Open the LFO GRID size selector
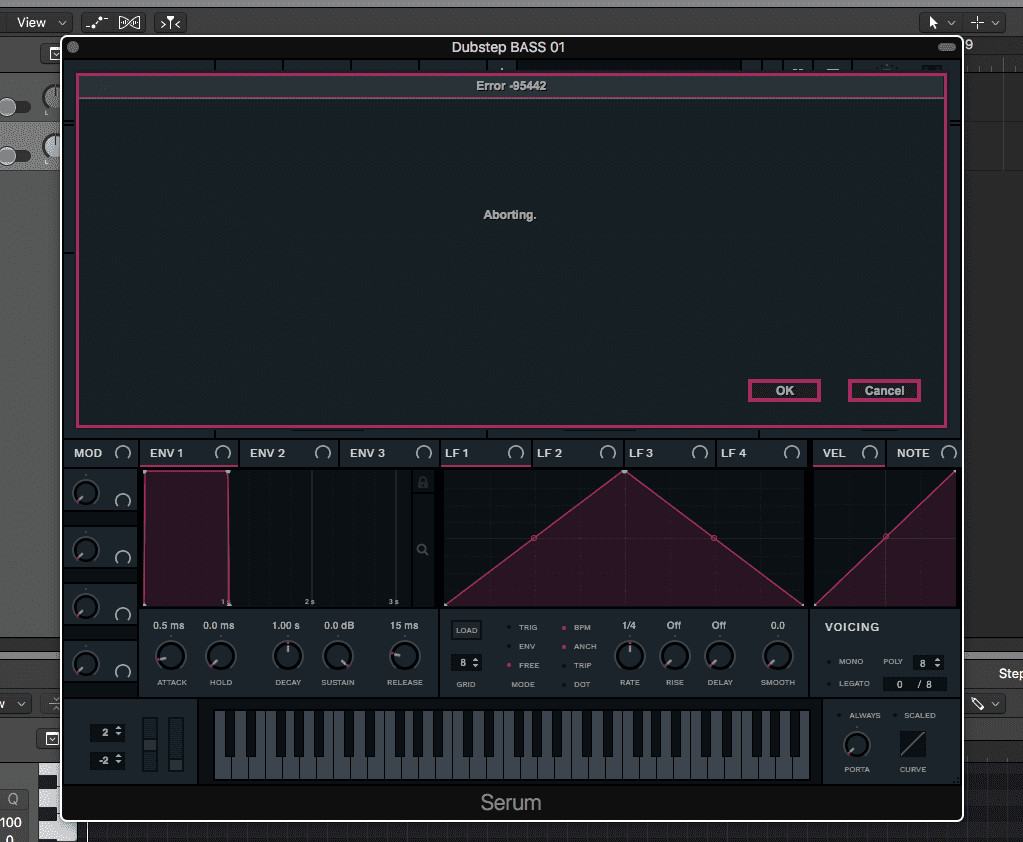This screenshot has height=842, width=1023. [x=466, y=662]
